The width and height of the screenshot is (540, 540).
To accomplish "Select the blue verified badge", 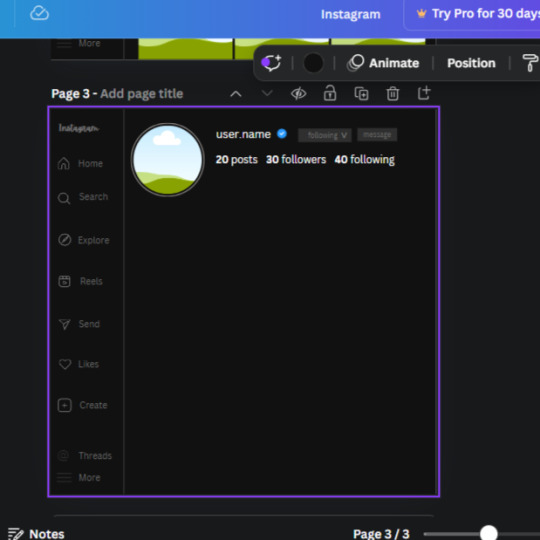I will click(x=282, y=133).
